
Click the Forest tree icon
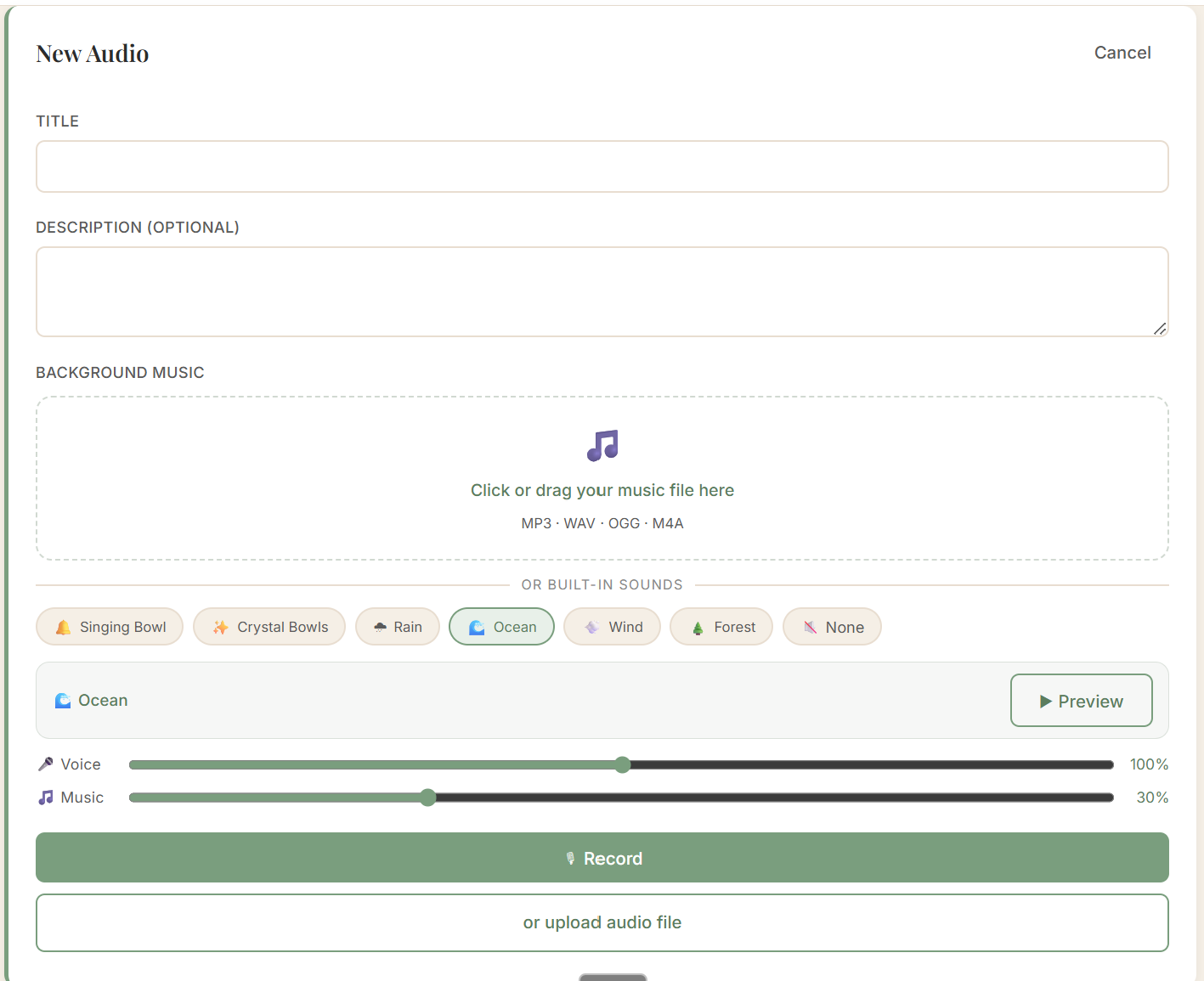[697, 627]
